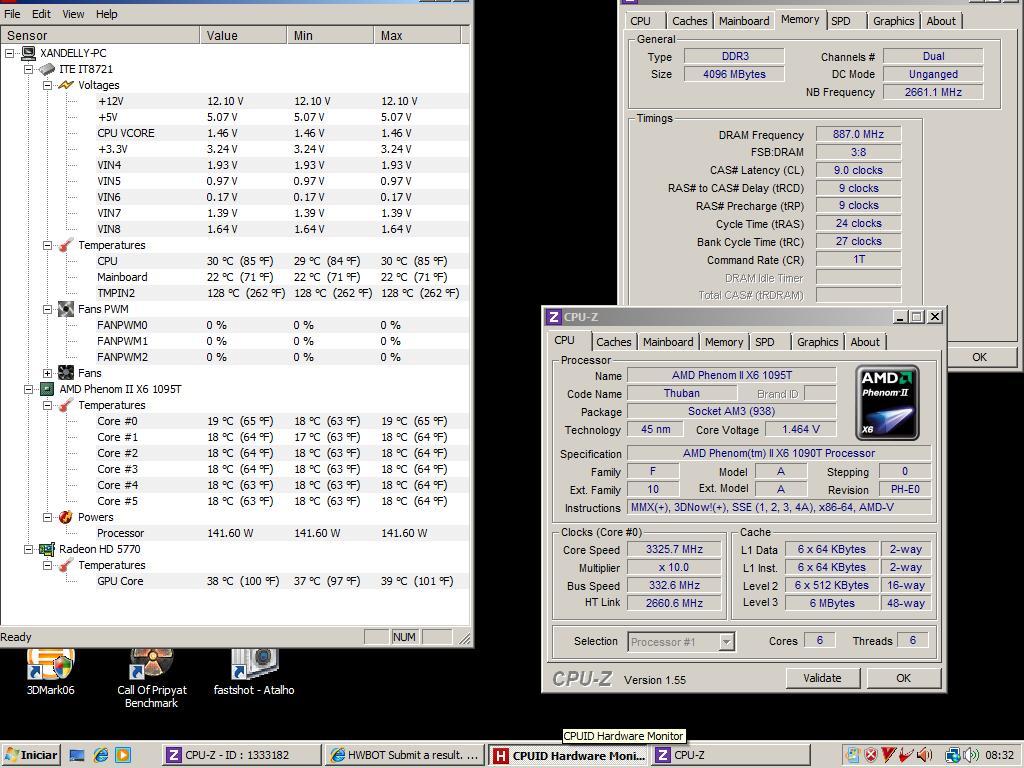Viewport: 1024px width, 768px height.
Task: Click the Core Speed 3325.7 MHz value
Action: [x=674, y=549]
